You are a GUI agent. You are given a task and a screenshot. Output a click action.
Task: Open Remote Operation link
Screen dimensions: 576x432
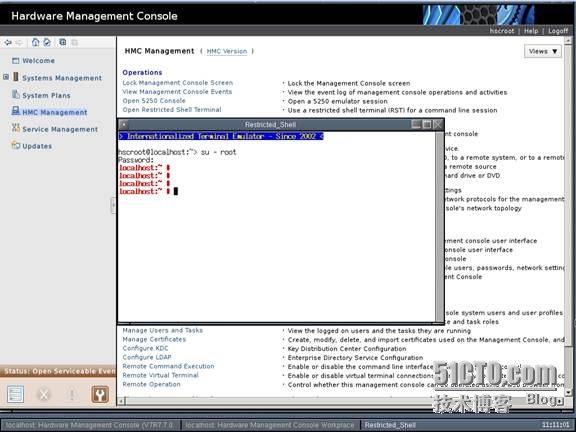point(151,384)
